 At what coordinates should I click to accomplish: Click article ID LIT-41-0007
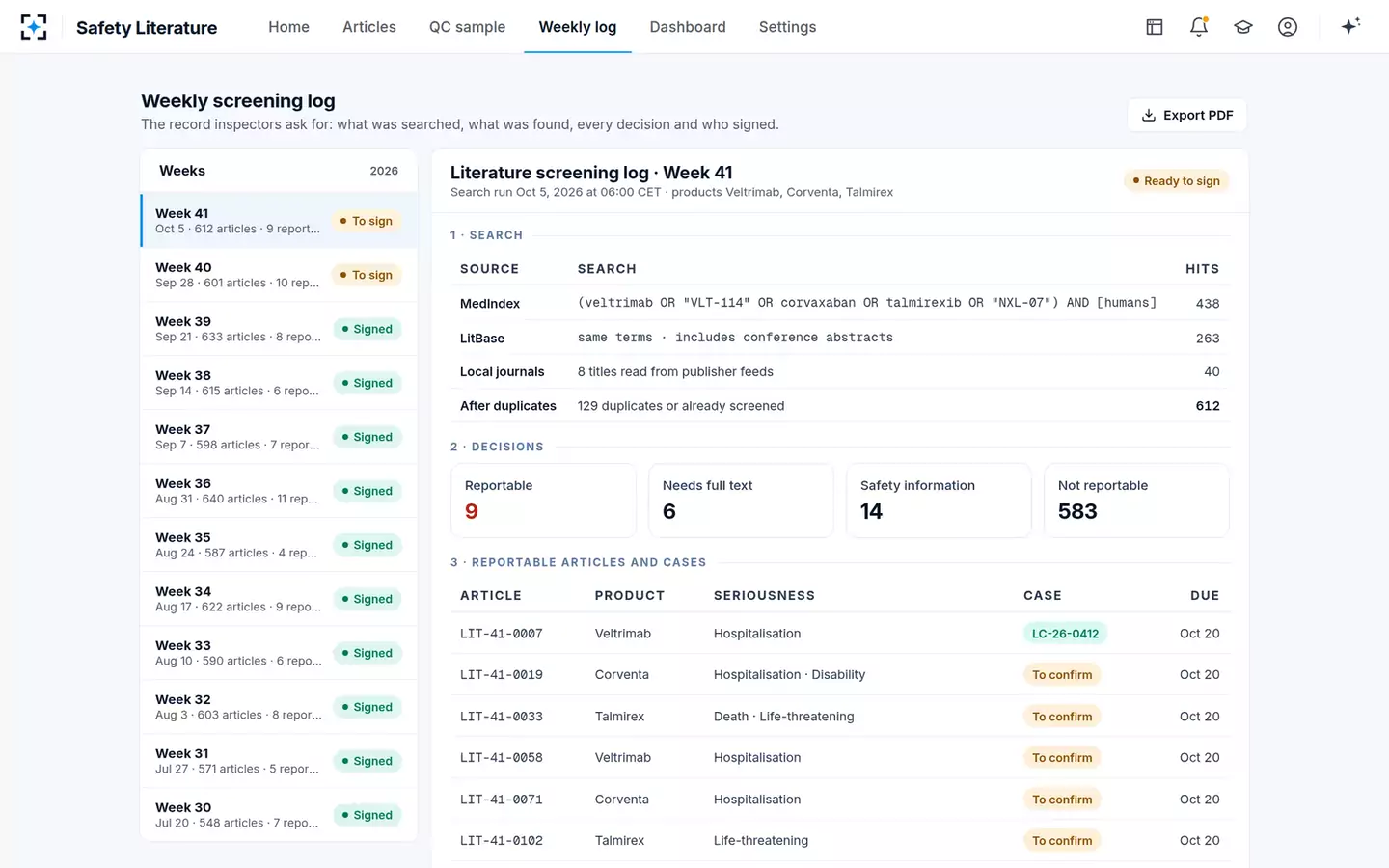point(502,634)
